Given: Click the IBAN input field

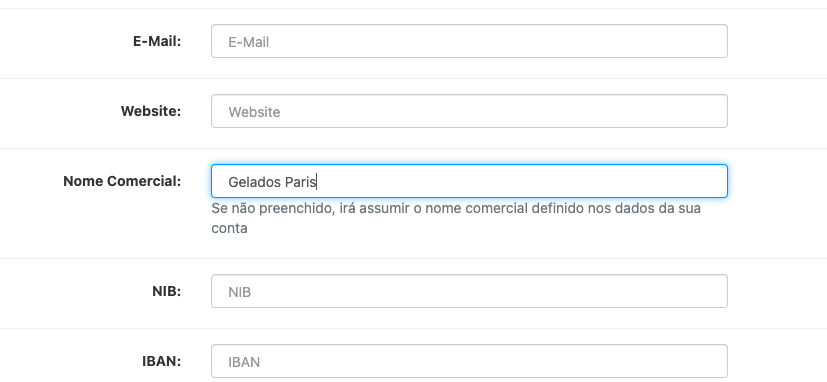Looking at the screenshot, I should pos(469,361).
